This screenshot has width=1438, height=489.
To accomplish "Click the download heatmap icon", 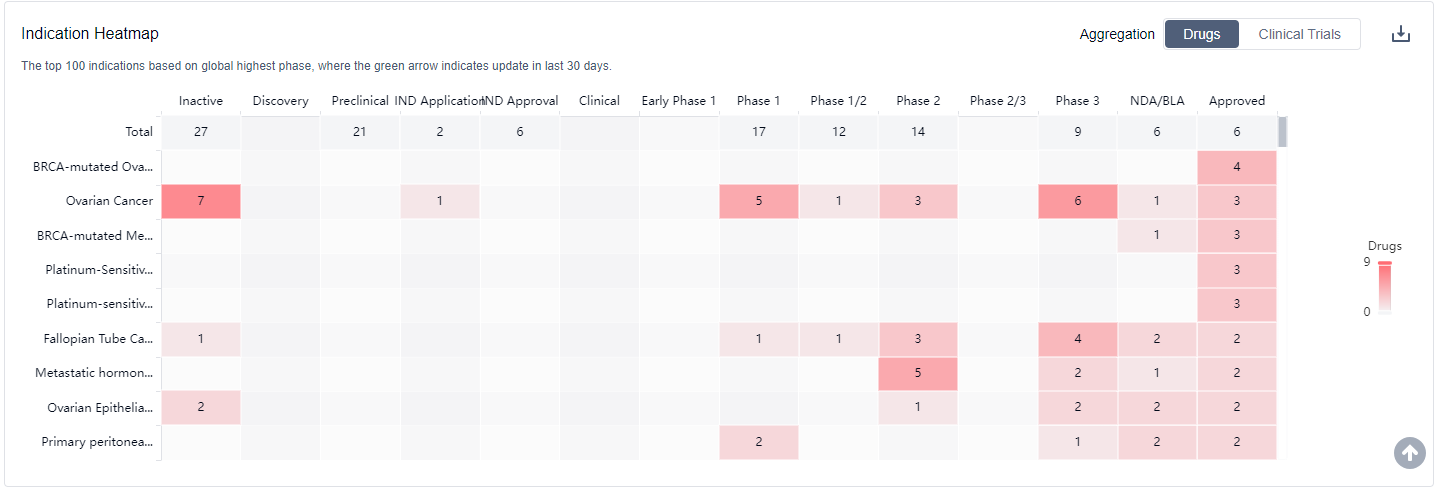I will (x=1401, y=34).
